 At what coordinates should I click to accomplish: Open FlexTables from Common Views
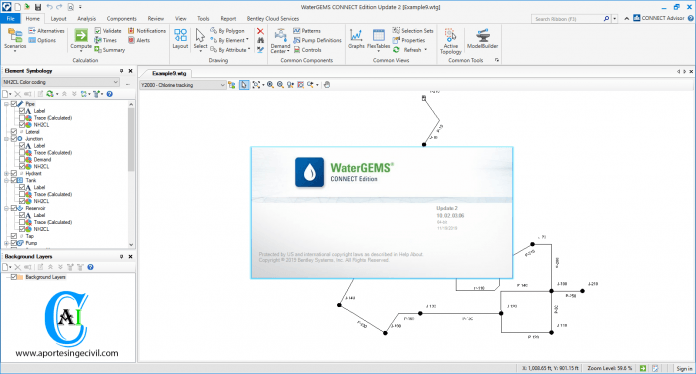pyautogui.click(x=379, y=39)
